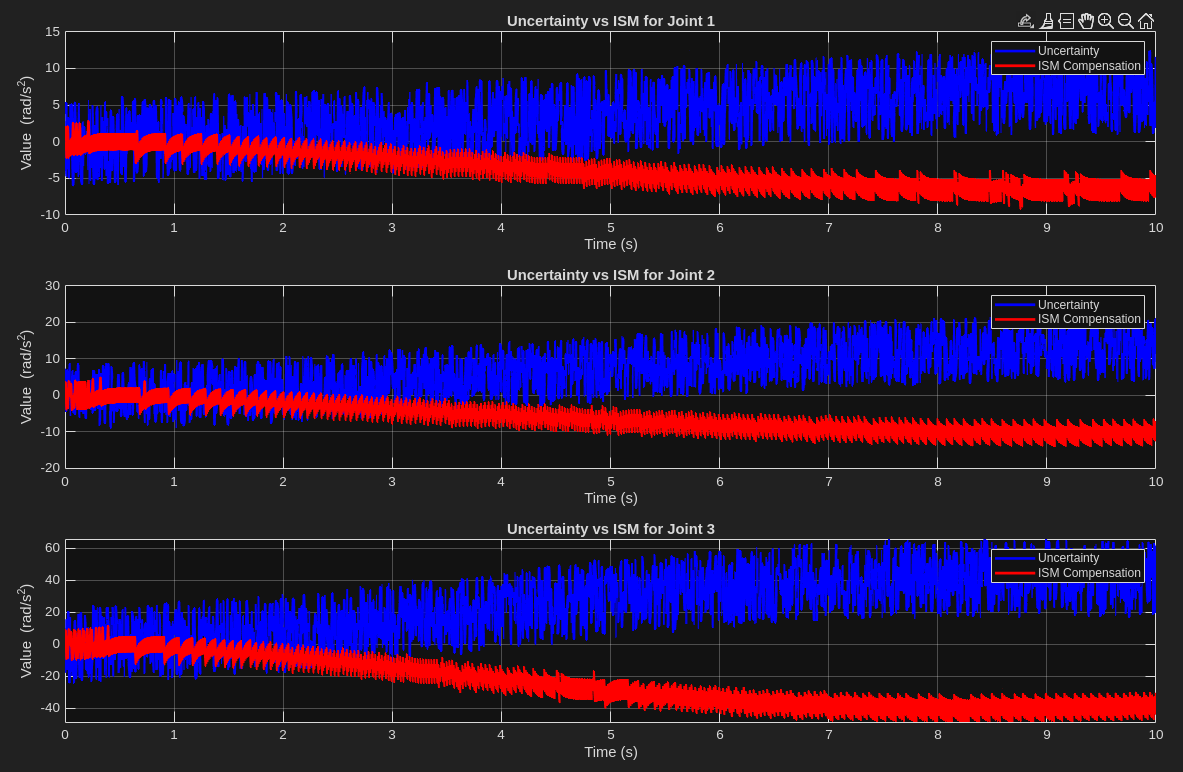Image resolution: width=1183 pixels, height=772 pixels.
Task: Select the 'Uncertainty vs ISM for Joint 3' title
Action: pos(610,529)
